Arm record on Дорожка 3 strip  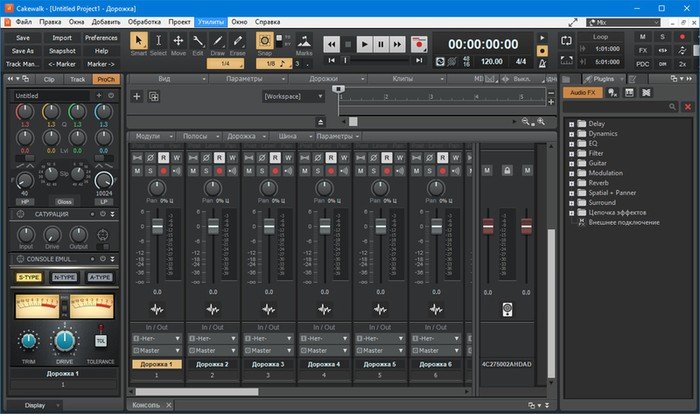click(x=275, y=171)
